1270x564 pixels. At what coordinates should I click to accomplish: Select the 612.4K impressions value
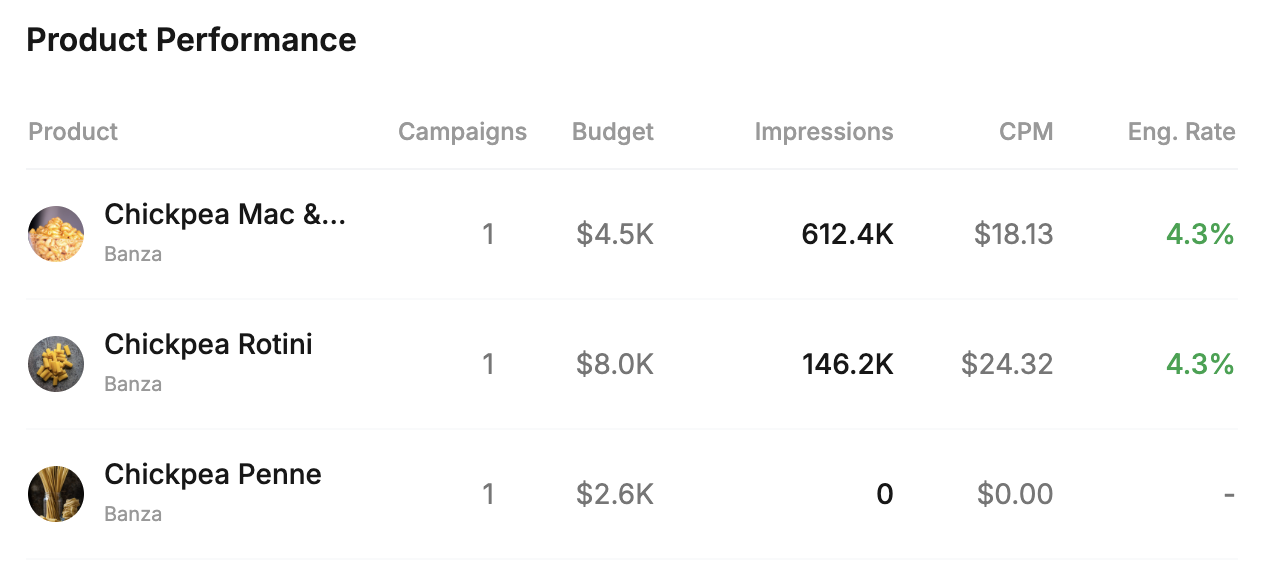[x=847, y=235]
